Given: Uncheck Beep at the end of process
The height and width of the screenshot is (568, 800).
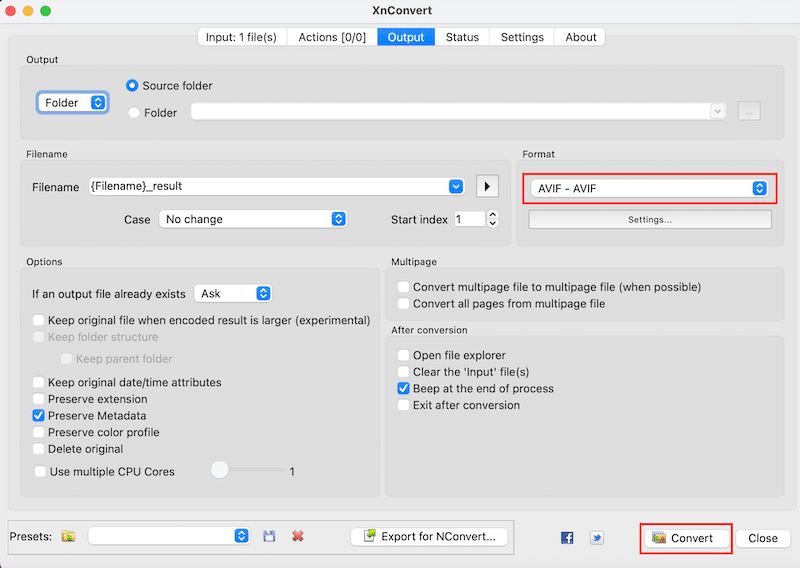Looking at the screenshot, I should [404, 388].
